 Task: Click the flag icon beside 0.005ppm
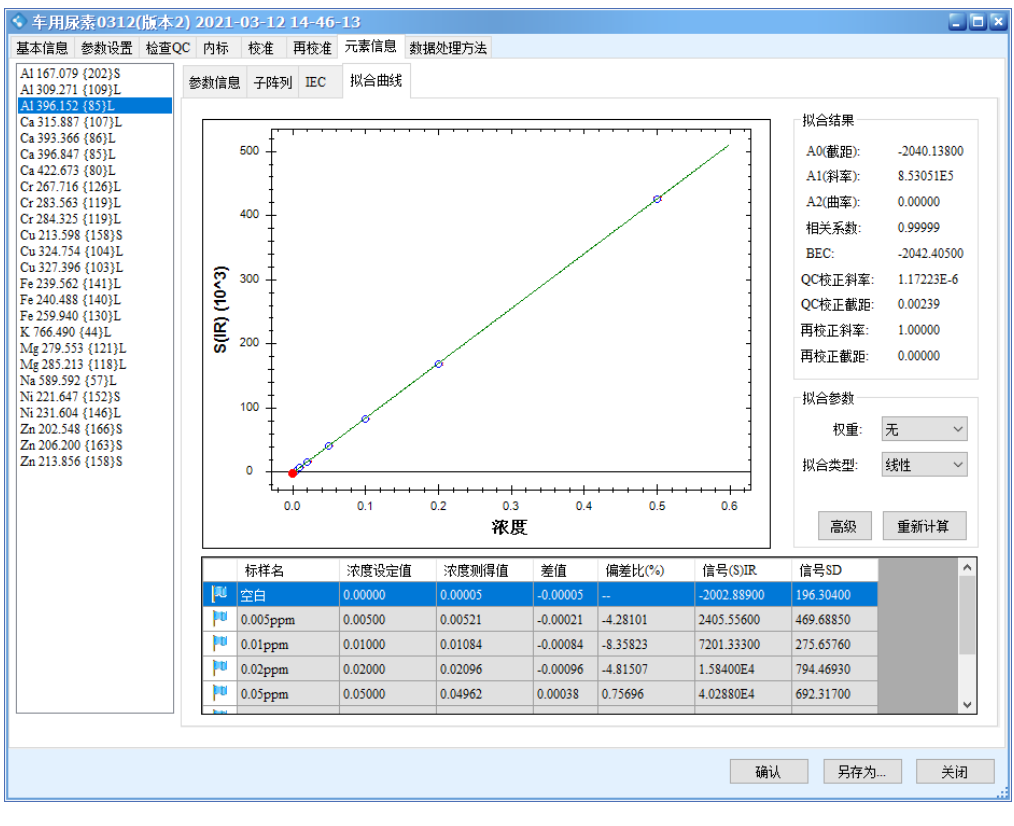pos(220,618)
